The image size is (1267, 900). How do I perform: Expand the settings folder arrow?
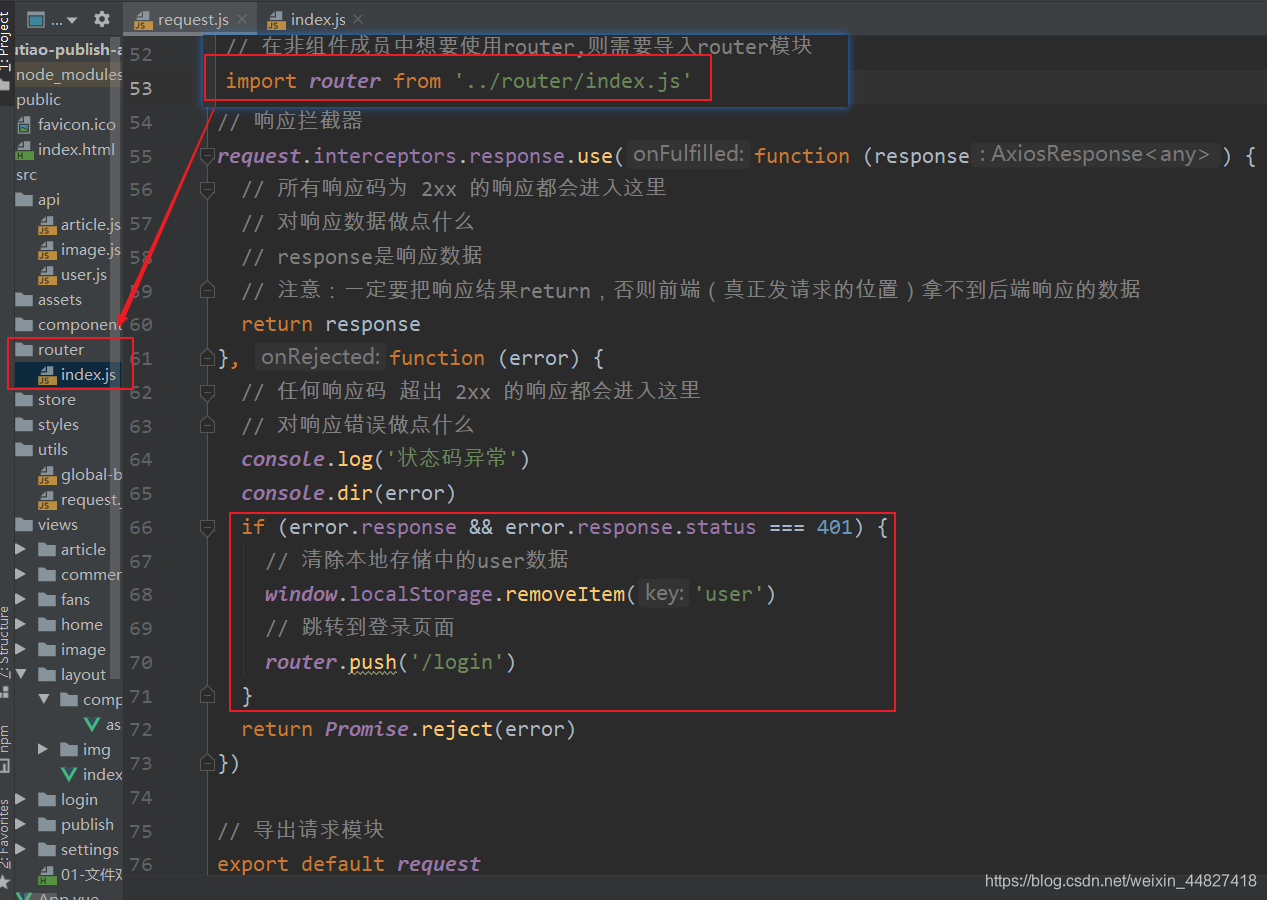click(x=20, y=849)
